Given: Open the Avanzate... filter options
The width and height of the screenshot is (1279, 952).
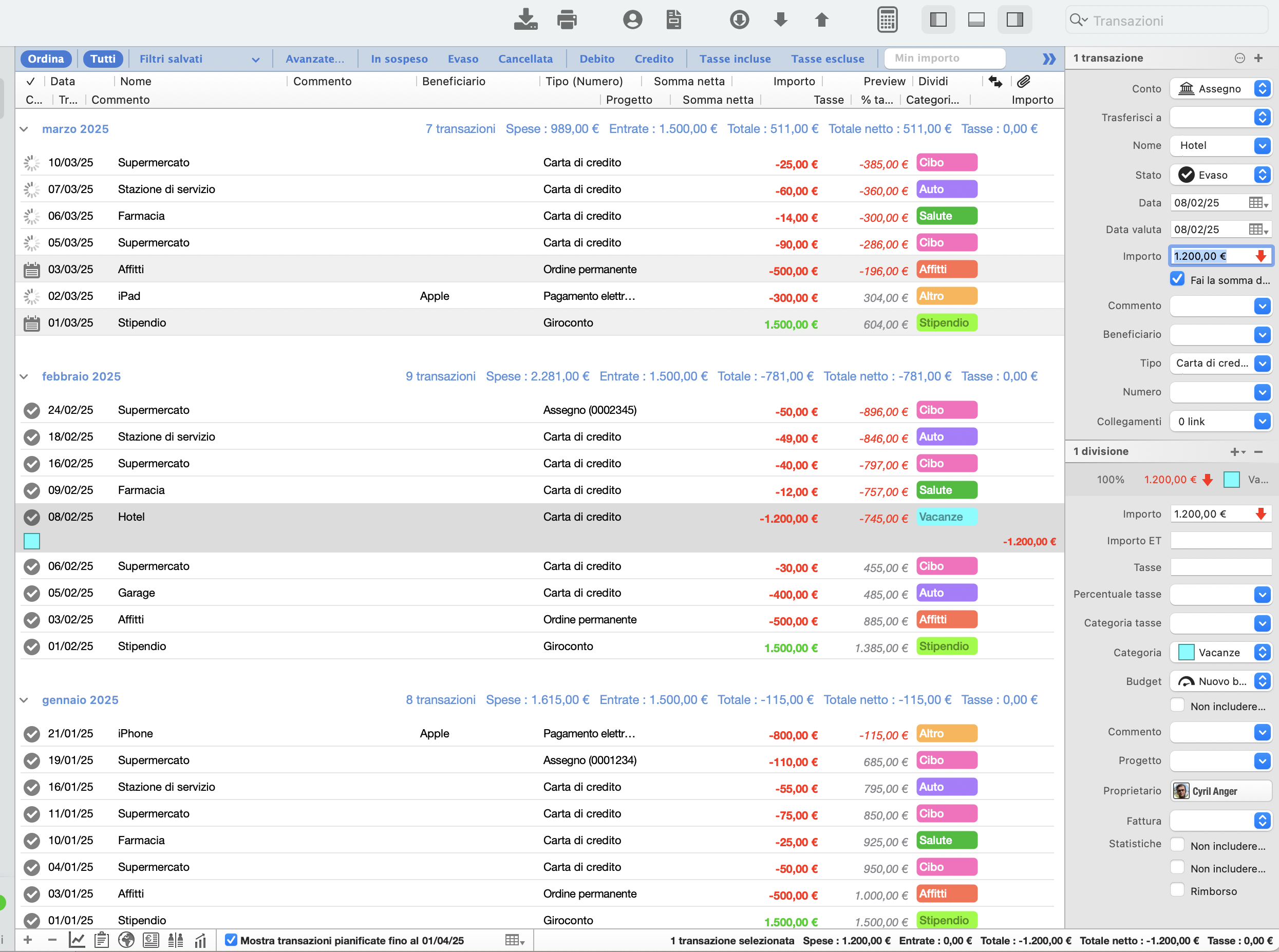Looking at the screenshot, I should [x=315, y=58].
